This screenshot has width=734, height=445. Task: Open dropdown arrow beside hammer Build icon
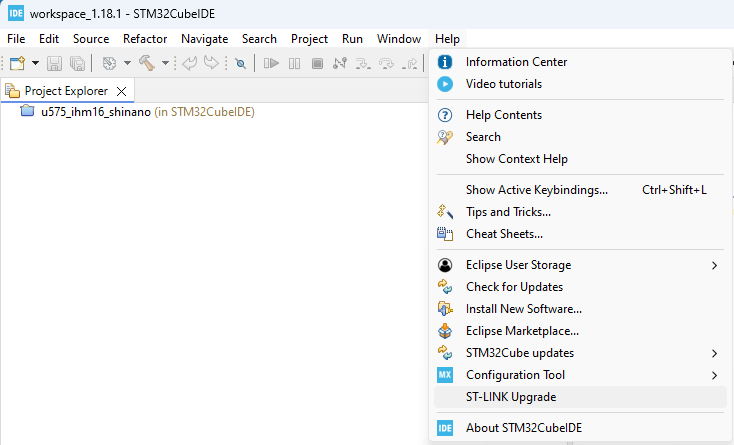(165, 63)
